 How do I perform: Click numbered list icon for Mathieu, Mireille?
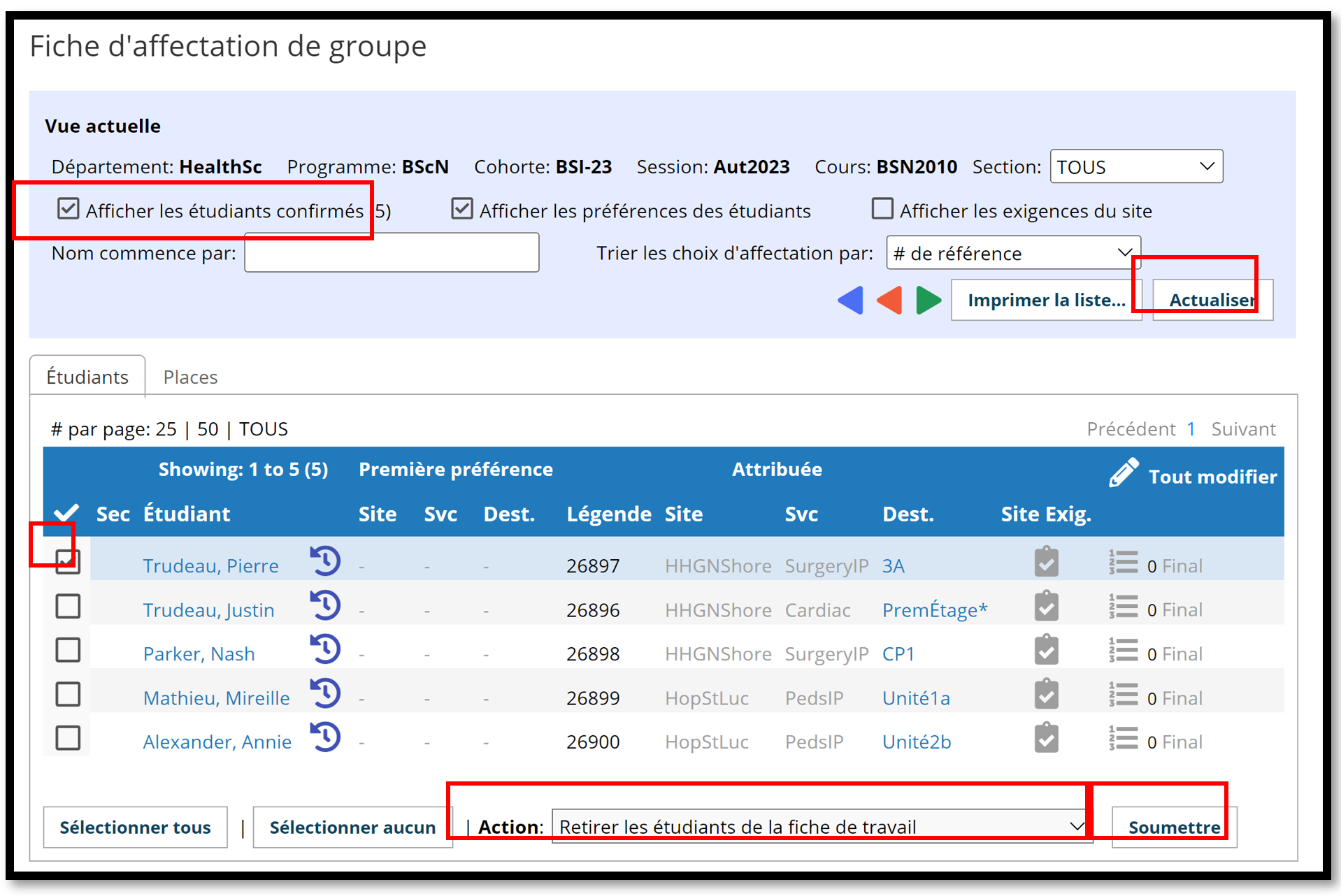pyautogui.click(x=1123, y=695)
